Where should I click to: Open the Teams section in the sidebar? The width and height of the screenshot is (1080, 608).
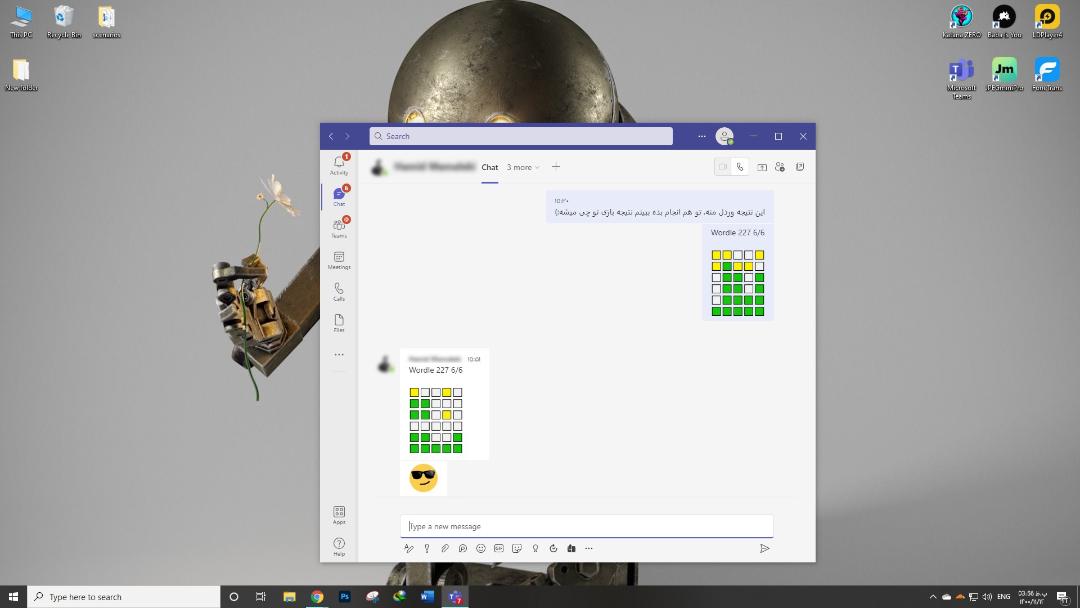(x=339, y=229)
